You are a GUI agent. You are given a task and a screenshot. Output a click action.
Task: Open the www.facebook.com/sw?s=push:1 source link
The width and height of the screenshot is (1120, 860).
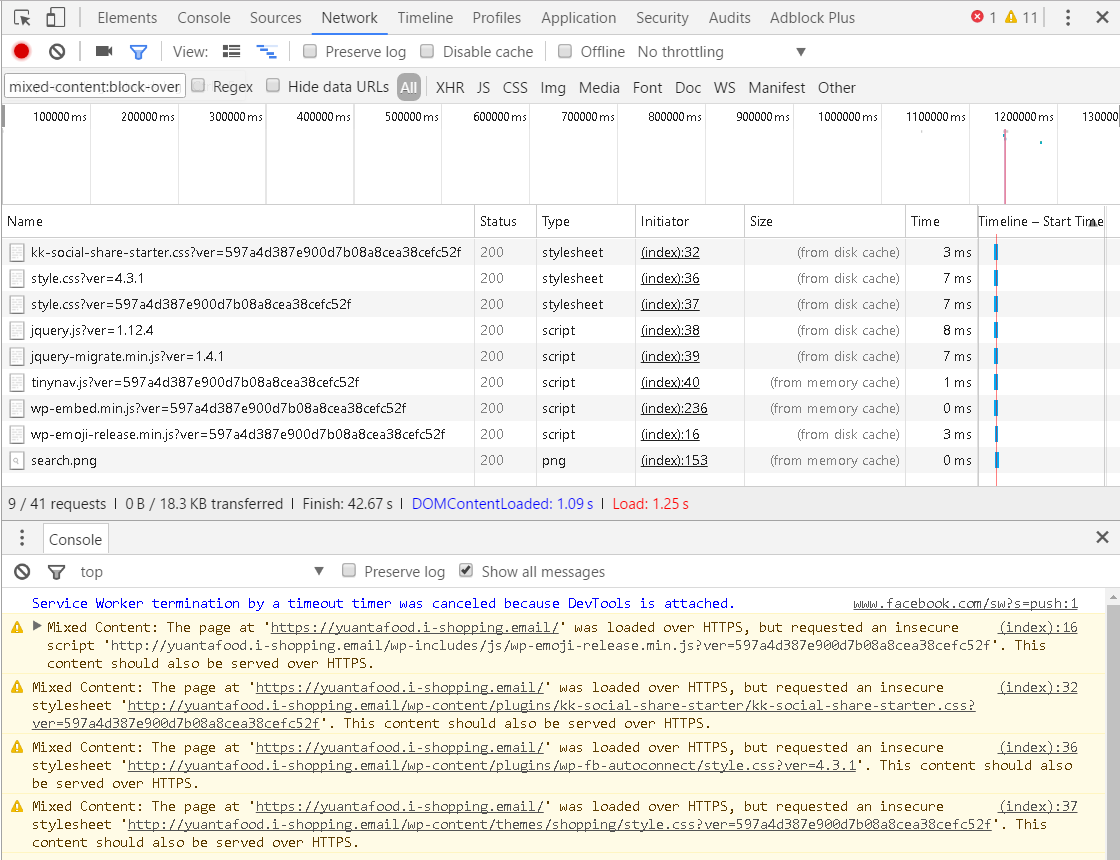point(965,604)
